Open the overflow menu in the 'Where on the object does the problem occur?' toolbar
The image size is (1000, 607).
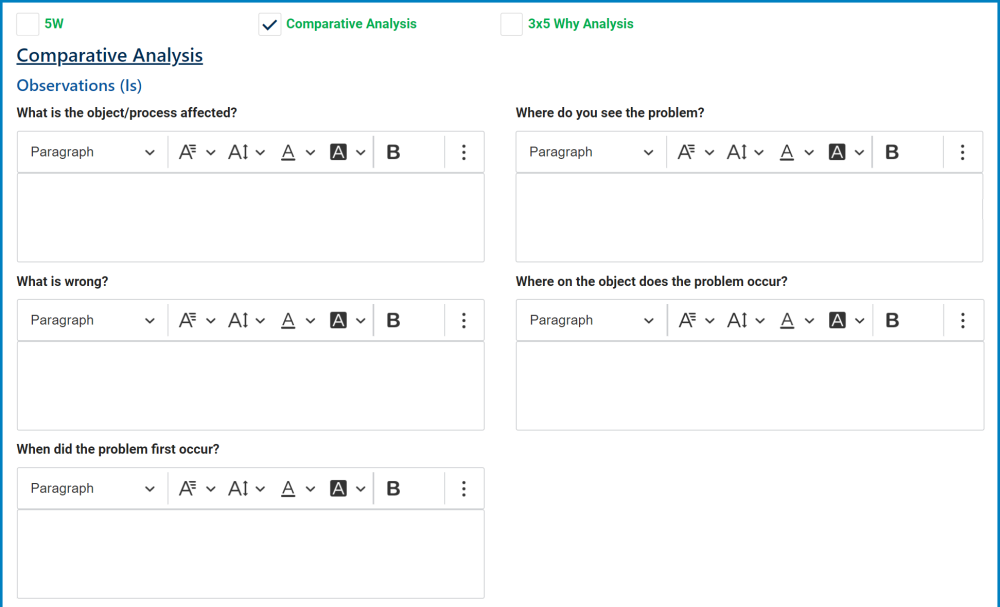click(962, 320)
